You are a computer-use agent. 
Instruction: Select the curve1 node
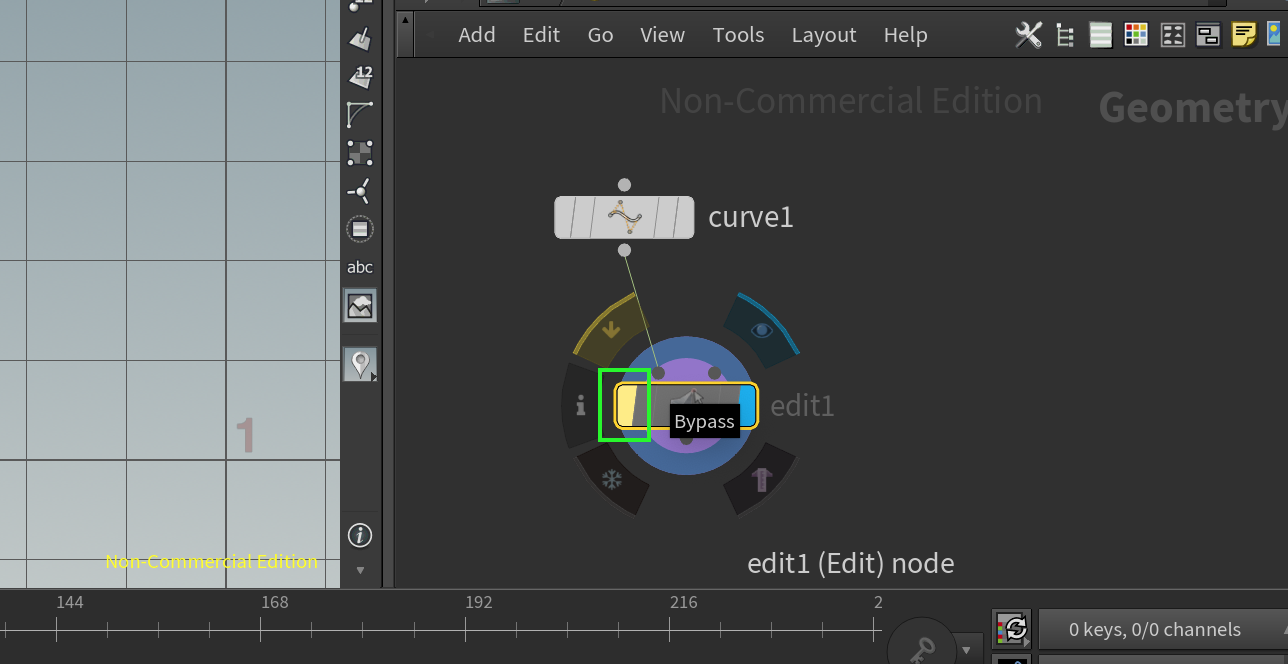coord(624,216)
